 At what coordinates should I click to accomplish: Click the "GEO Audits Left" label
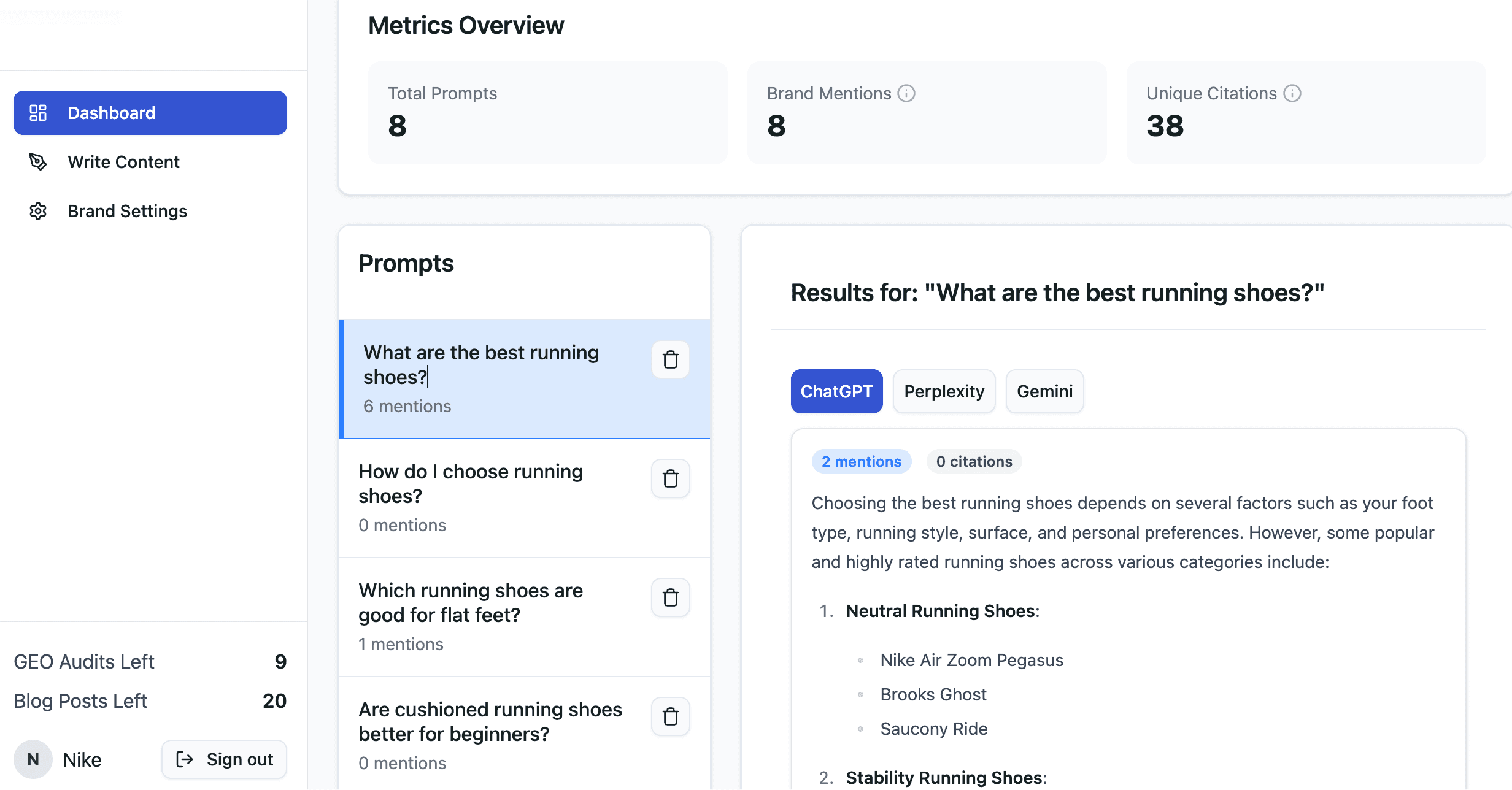pos(84,661)
